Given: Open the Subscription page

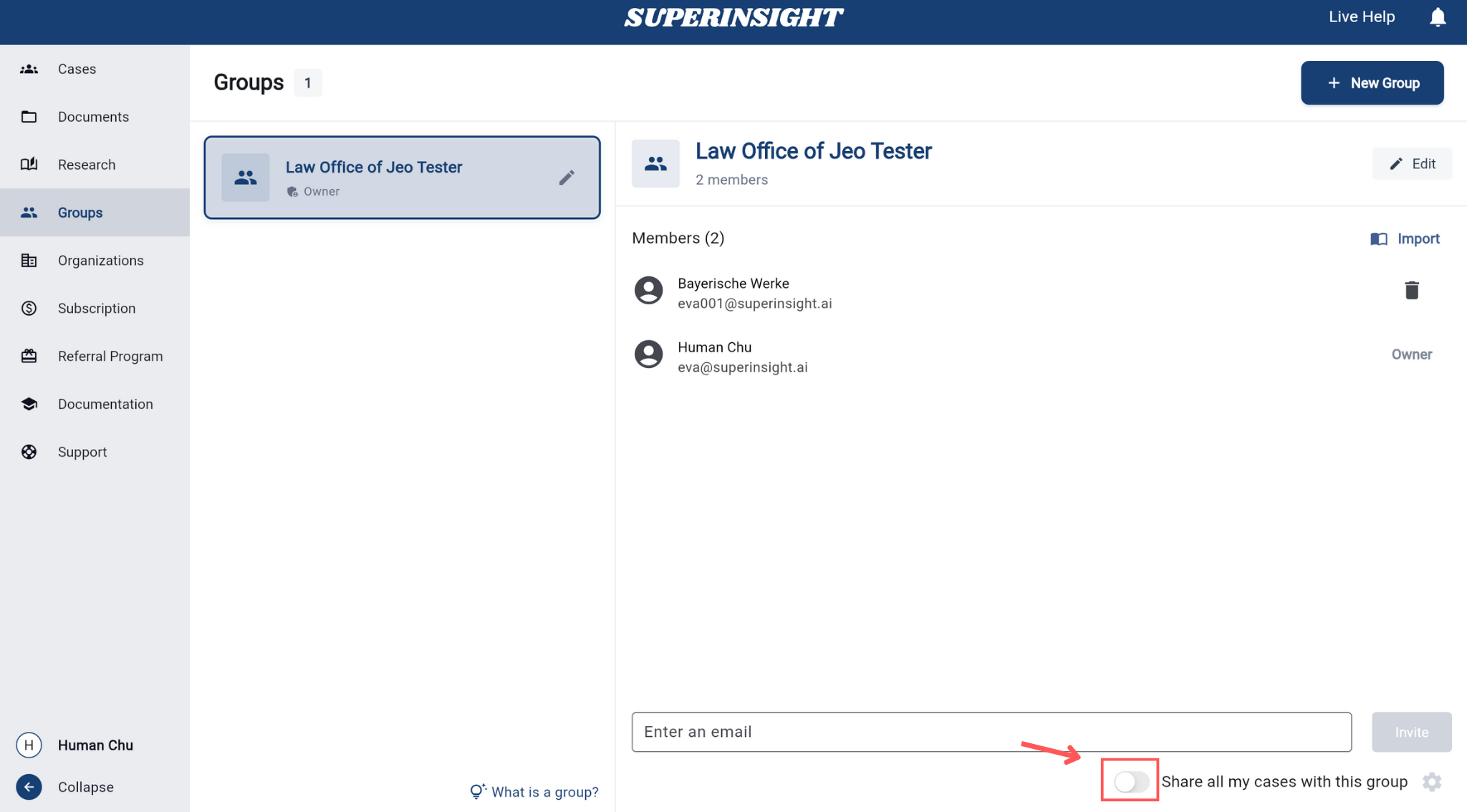Looking at the screenshot, I should 95,309.
